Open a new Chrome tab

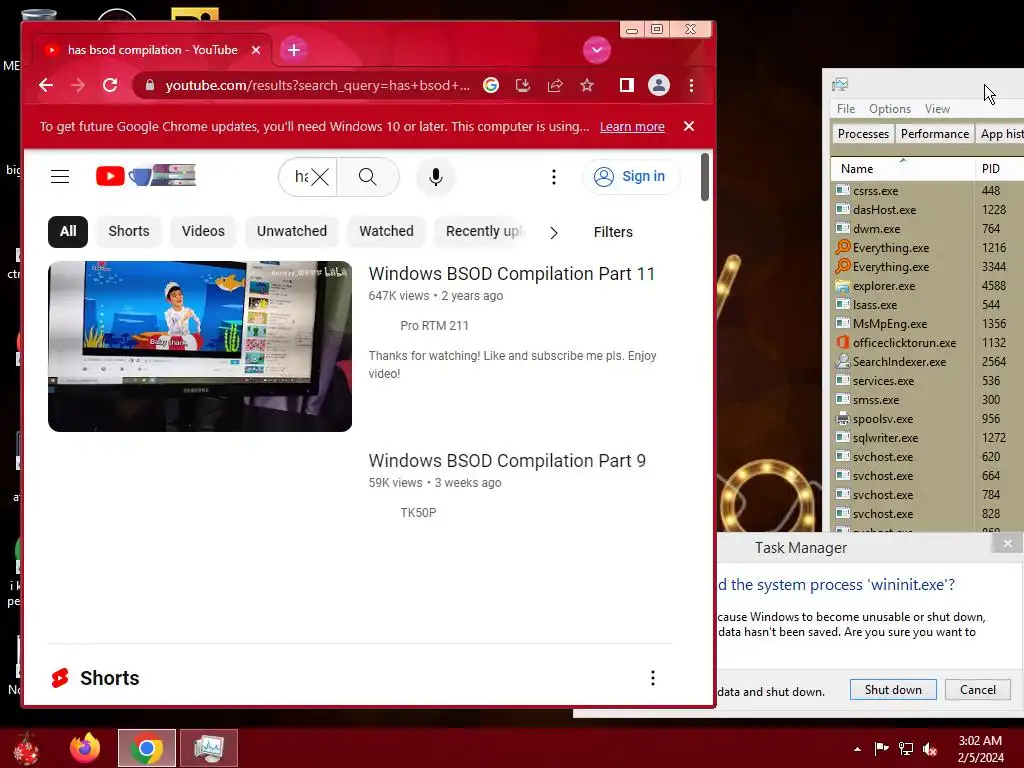(x=294, y=50)
